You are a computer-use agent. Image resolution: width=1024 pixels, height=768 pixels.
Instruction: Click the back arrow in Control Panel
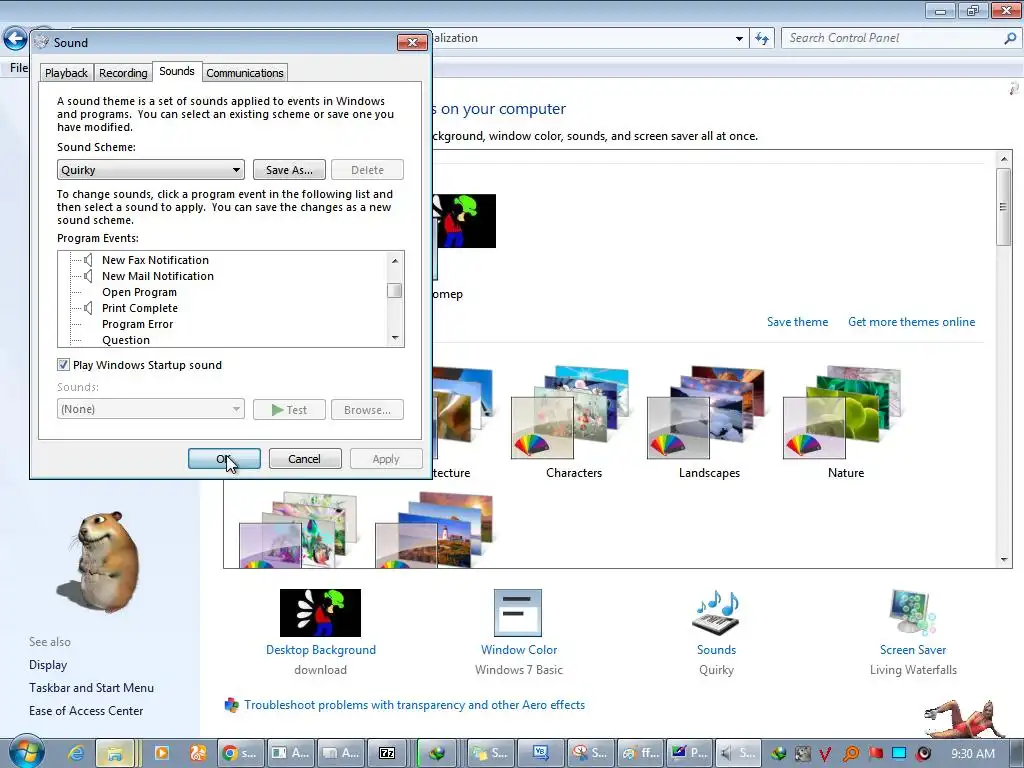tap(16, 39)
